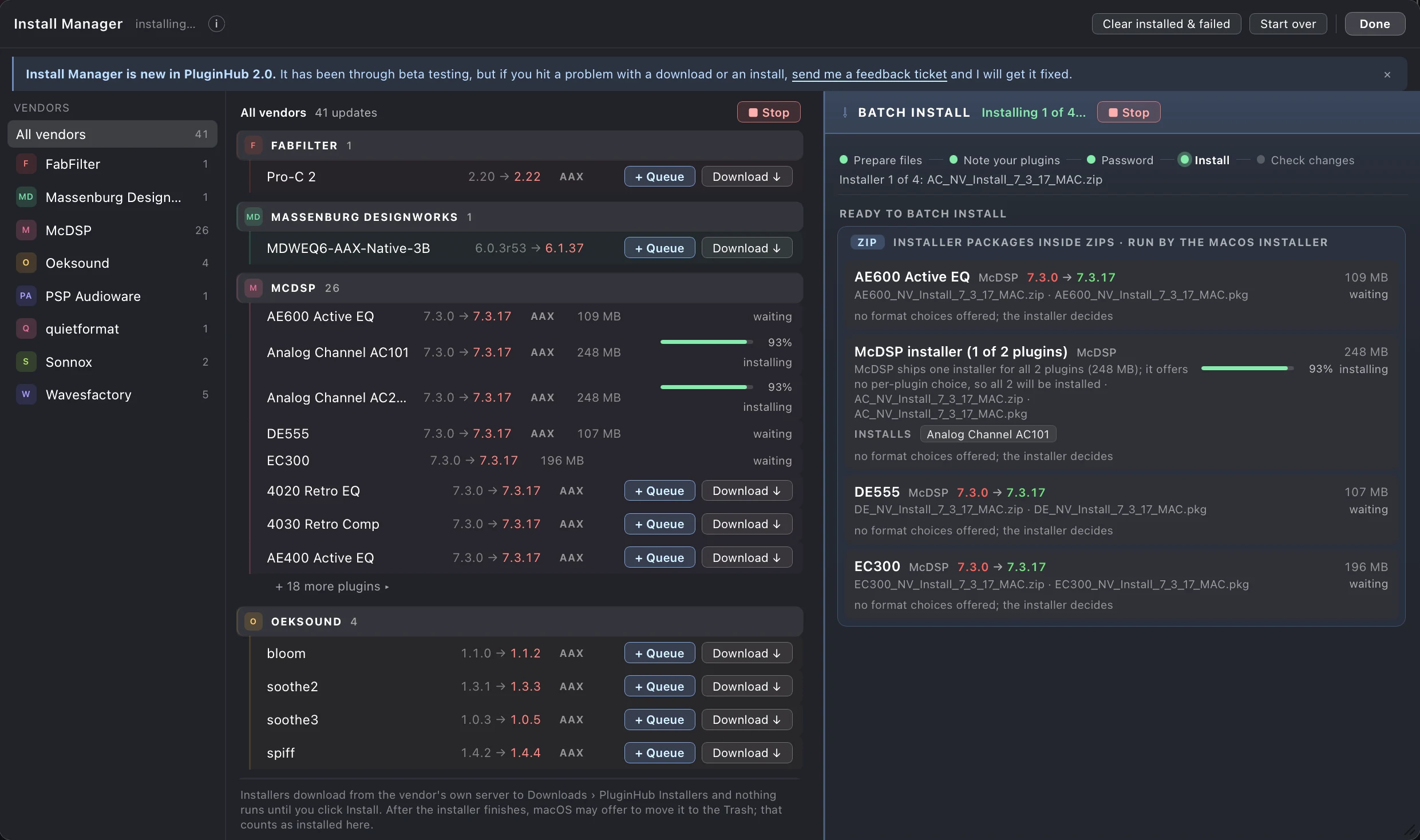Image resolution: width=1420 pixels, height=840 pixels.
Task: Download the bloom update
Action: click(747, 653)
